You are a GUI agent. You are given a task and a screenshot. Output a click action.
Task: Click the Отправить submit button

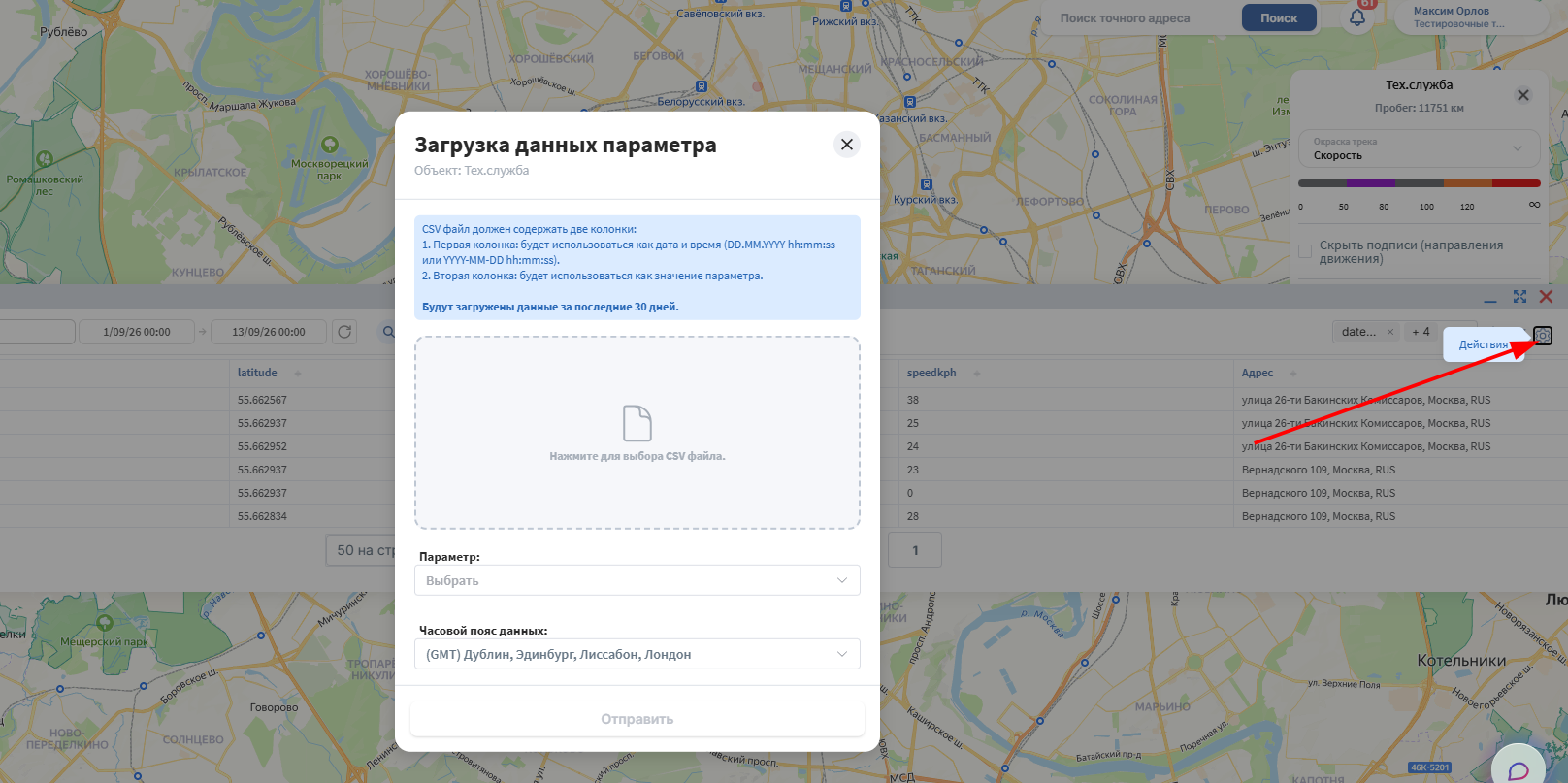[x=637, y=719]
